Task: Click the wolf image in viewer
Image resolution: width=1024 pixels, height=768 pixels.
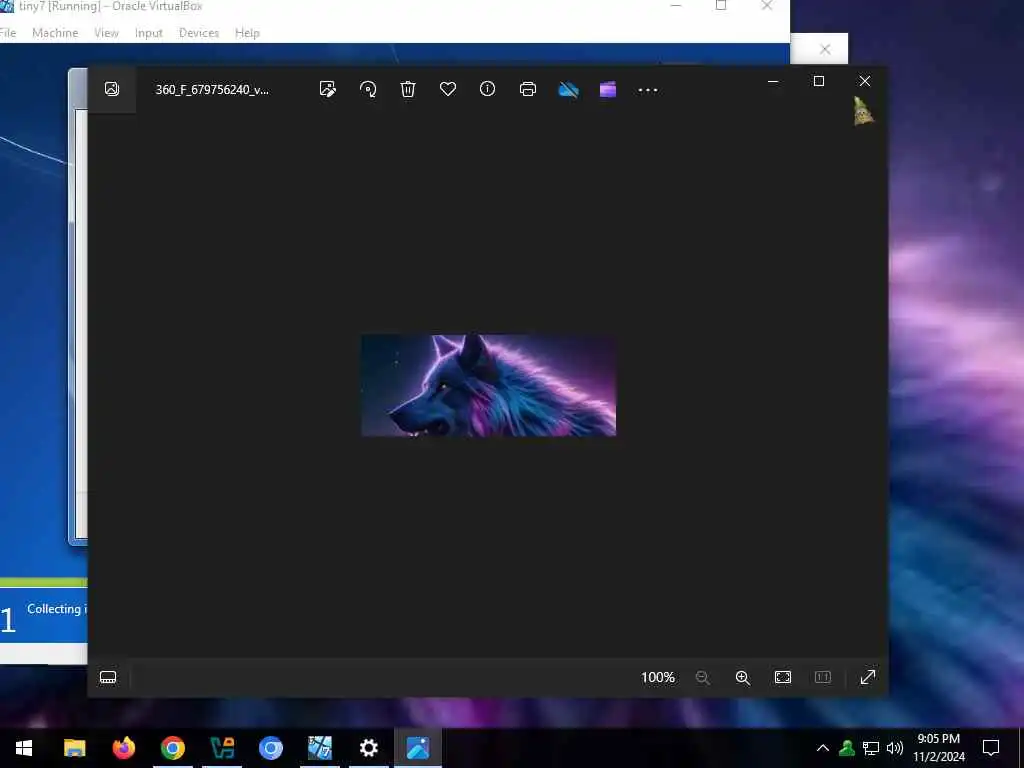Action: 488,385
